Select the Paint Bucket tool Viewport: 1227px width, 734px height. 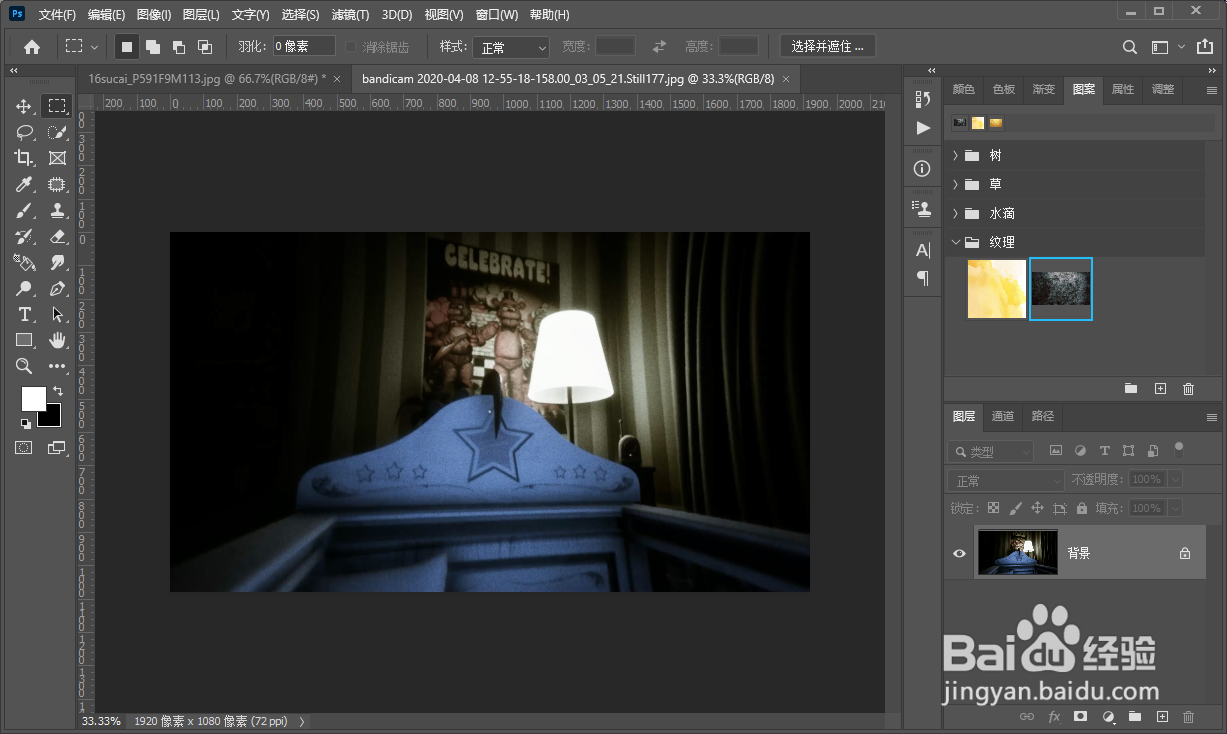pos(25,262)
